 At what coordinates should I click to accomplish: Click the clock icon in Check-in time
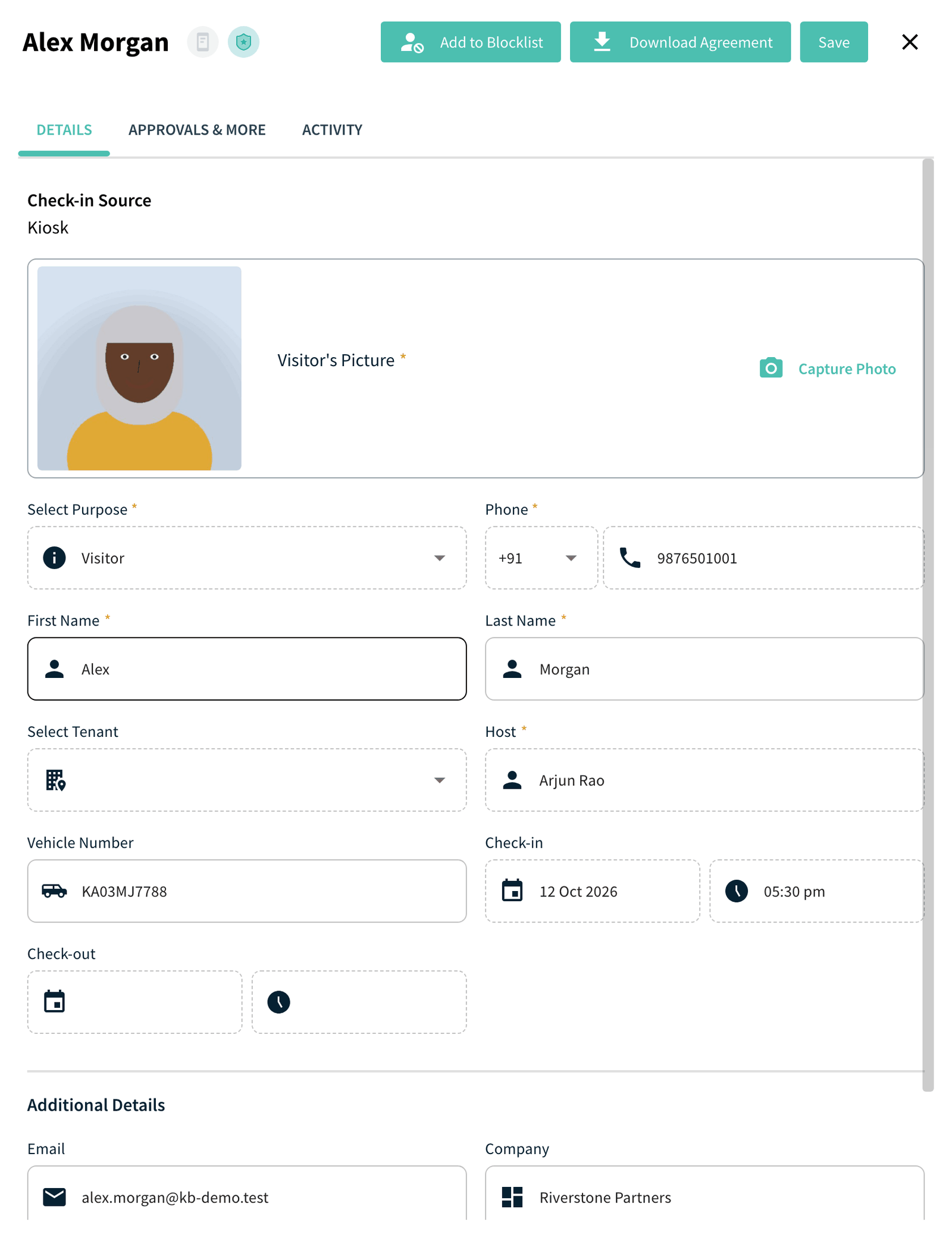click(x=736, y=891)
